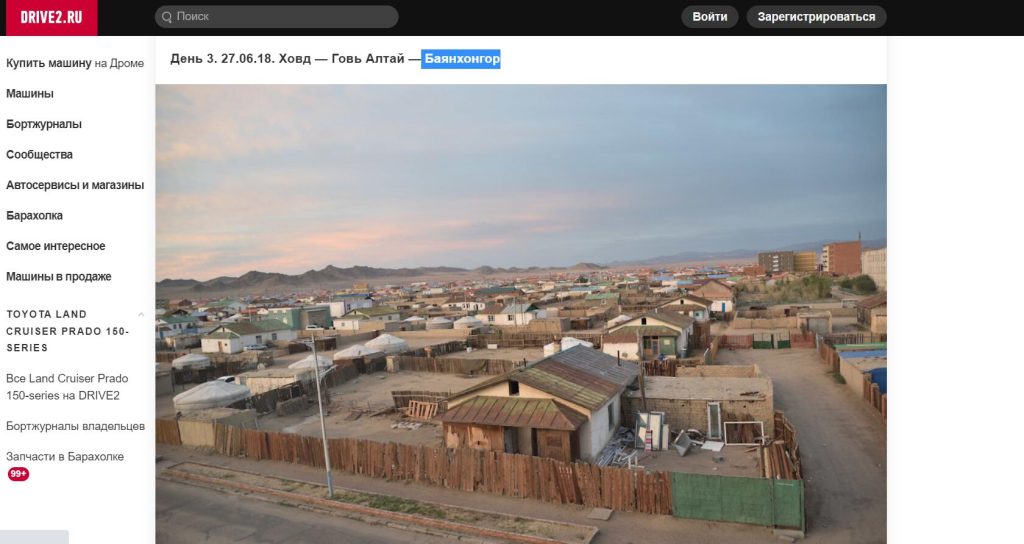Image resolution: width=1024 pixels, height=544 pixels.
Task: Collapse the Toyota Land Cruiser Prado section
Action: [x=140, y=315]
